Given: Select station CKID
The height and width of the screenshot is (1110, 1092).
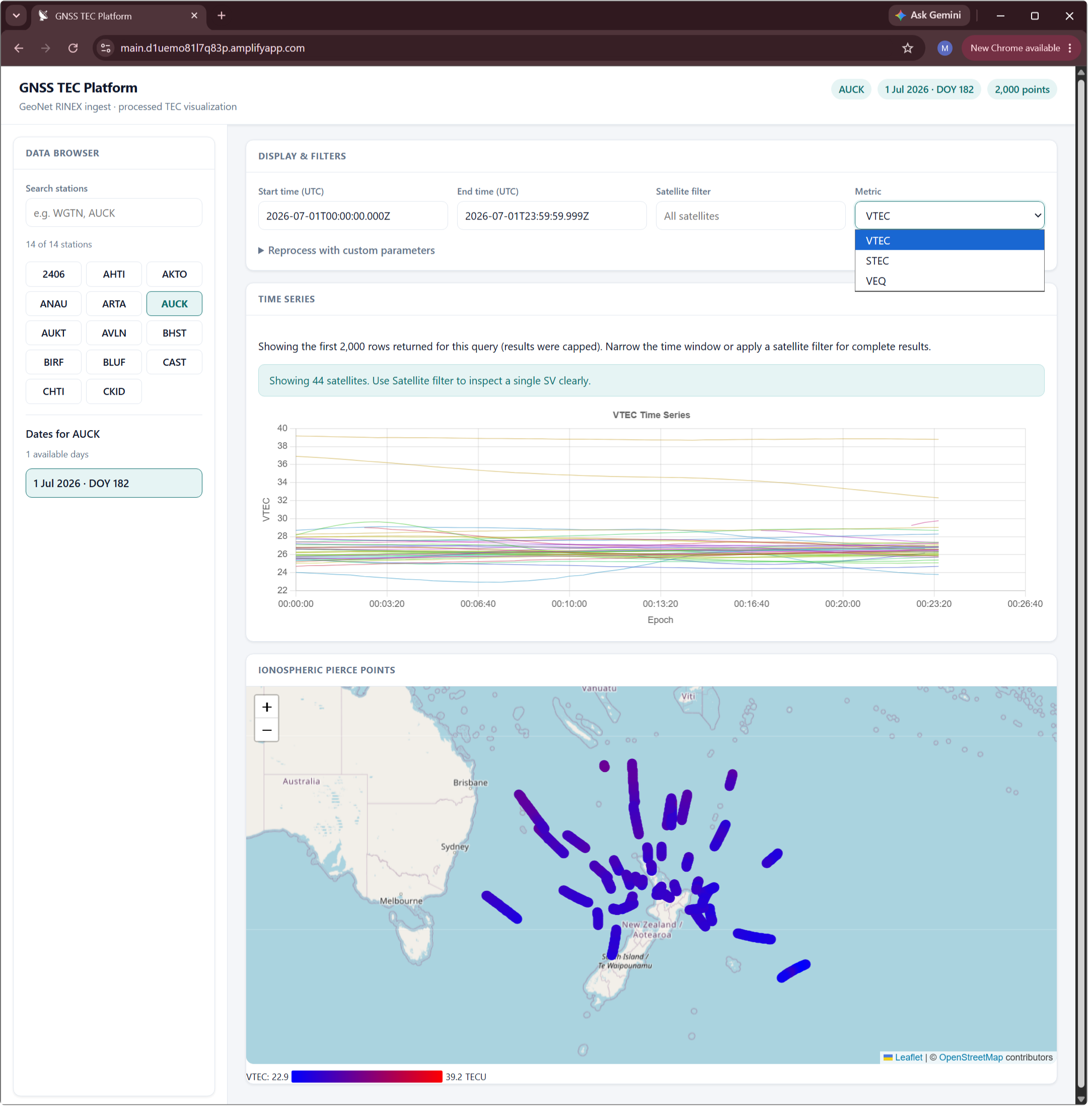Looking at the screenshot, I should [x=114, y=392].
